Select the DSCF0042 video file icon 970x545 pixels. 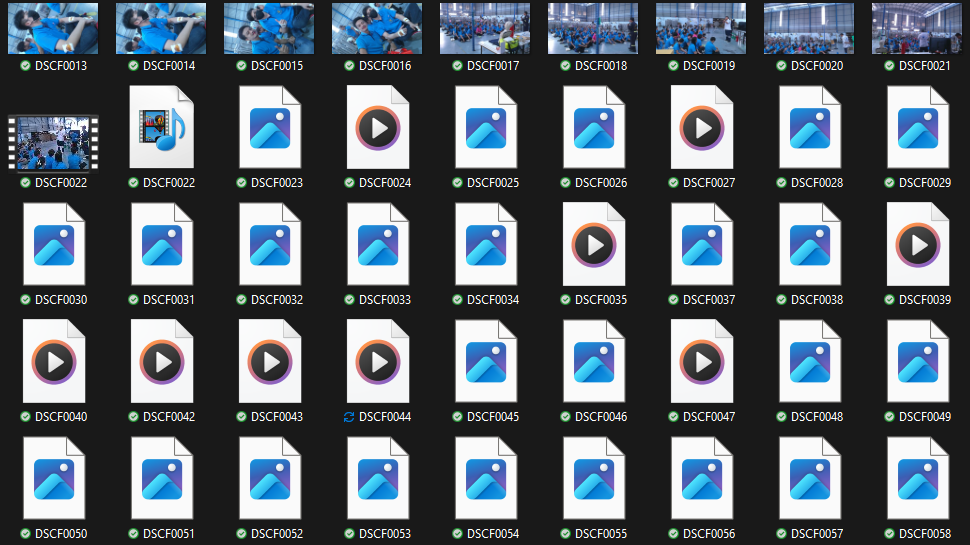(161, 361)
